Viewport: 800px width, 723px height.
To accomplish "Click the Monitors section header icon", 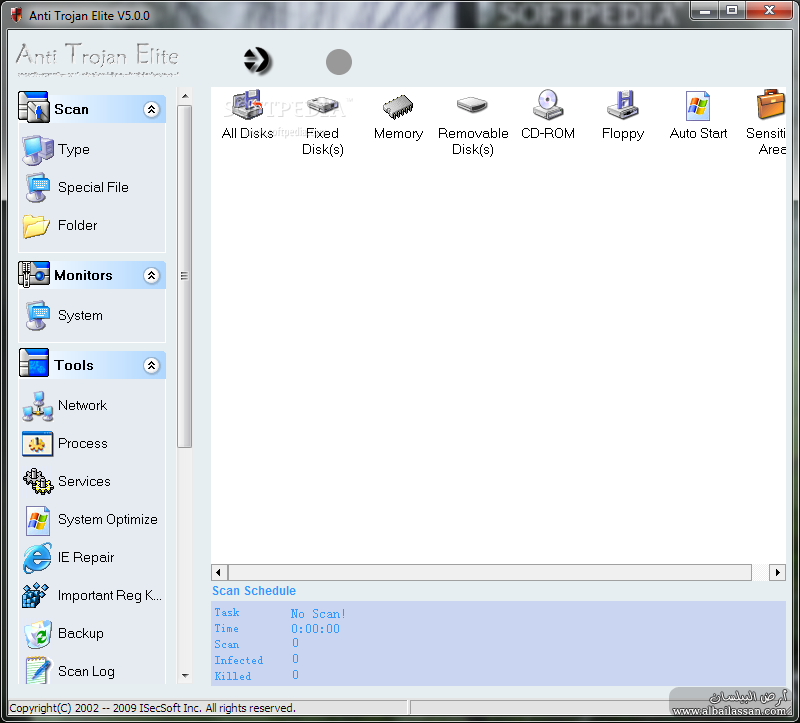I will 34,274.
